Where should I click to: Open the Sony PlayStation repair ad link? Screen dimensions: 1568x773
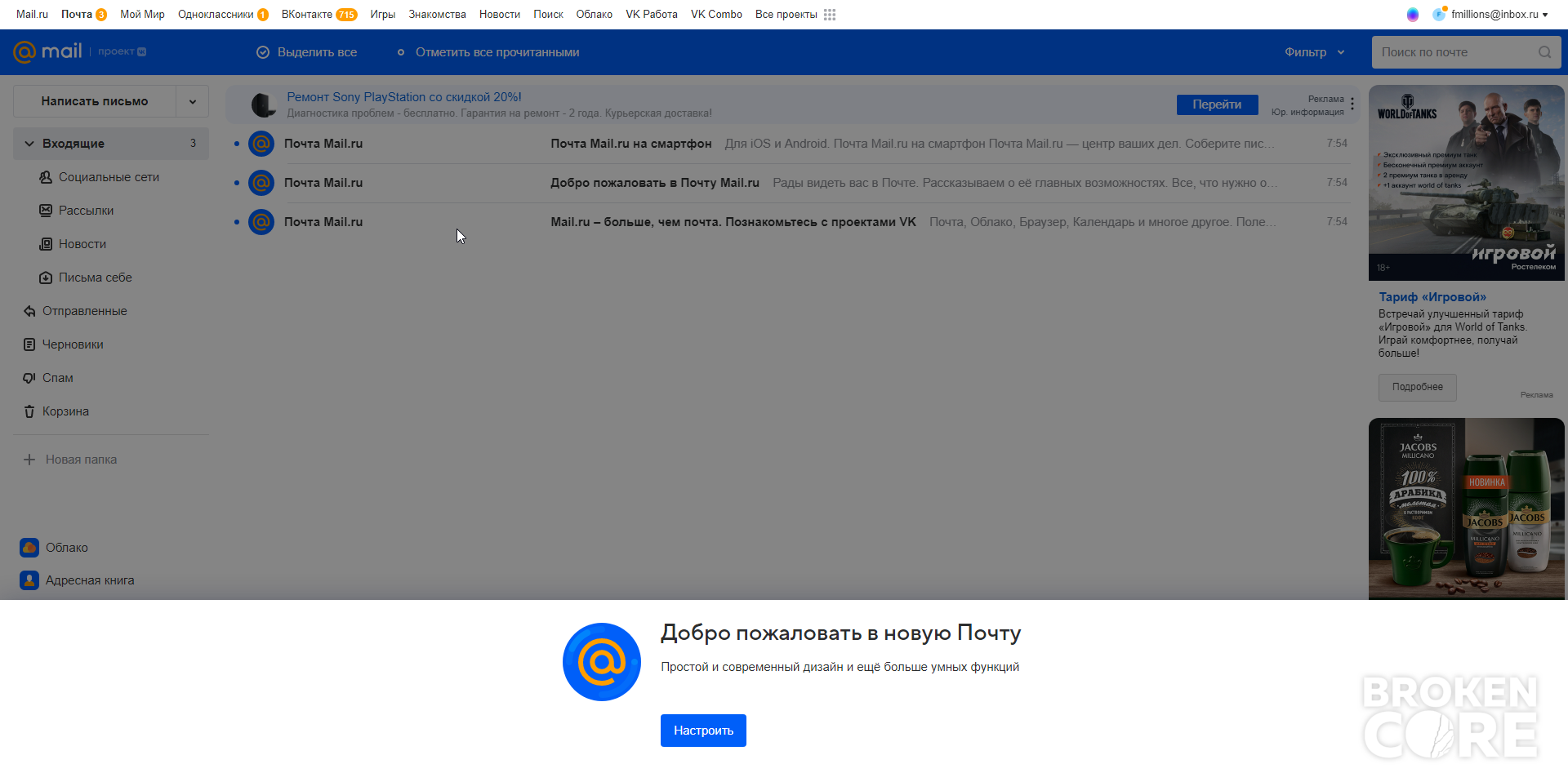click(x=404, y=97)
